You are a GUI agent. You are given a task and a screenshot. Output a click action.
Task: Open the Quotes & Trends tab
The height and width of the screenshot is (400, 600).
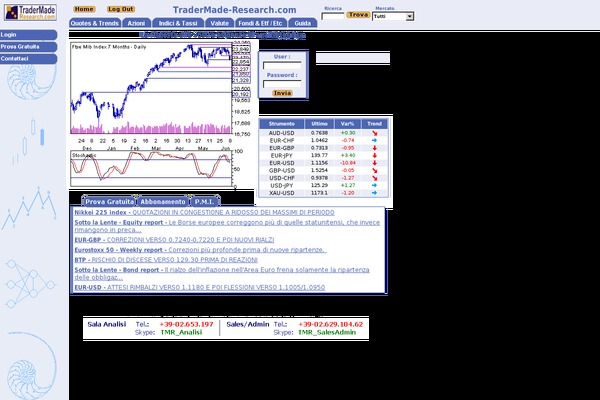click(95, 23)
